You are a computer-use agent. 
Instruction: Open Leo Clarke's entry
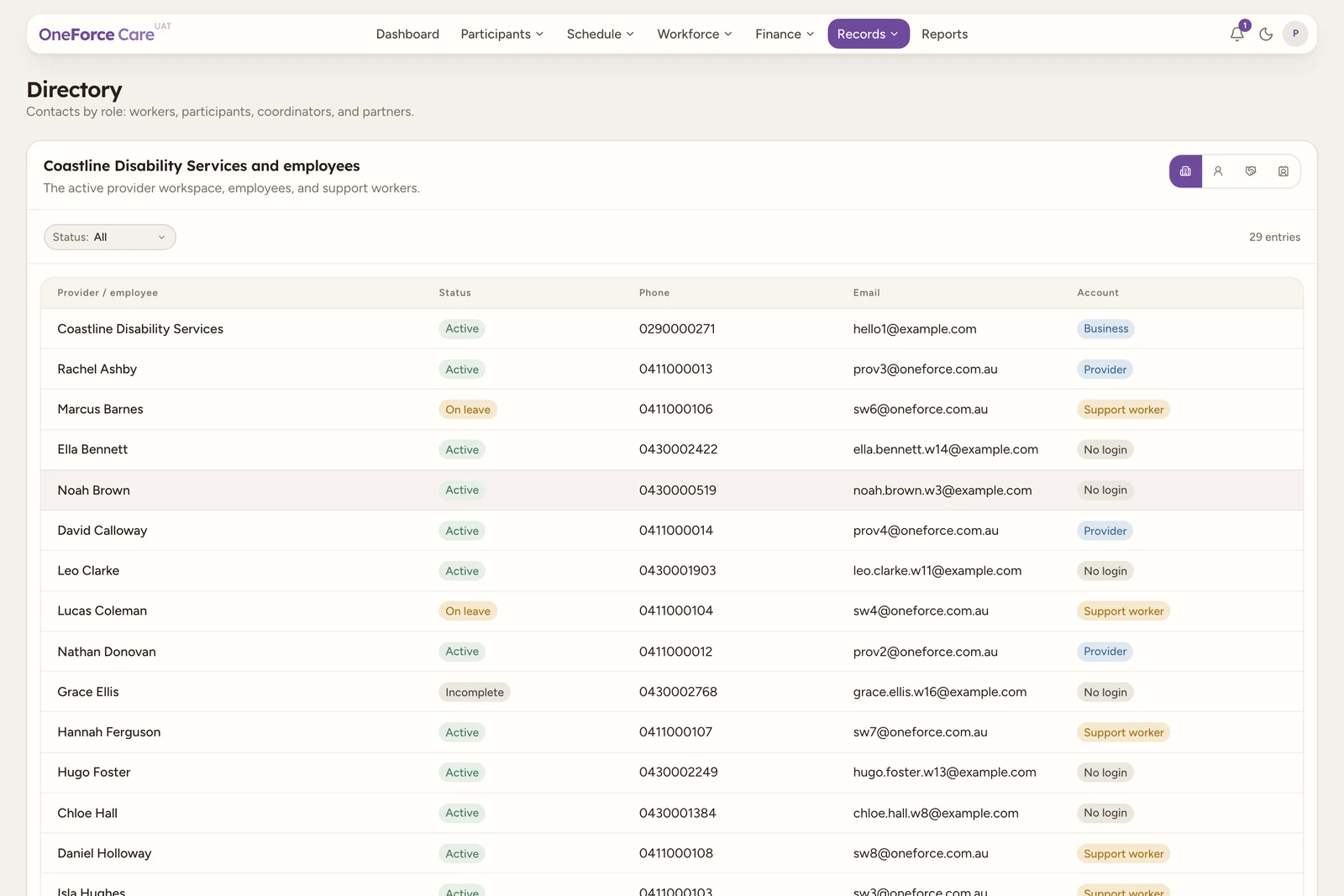(x=672, y=571)
